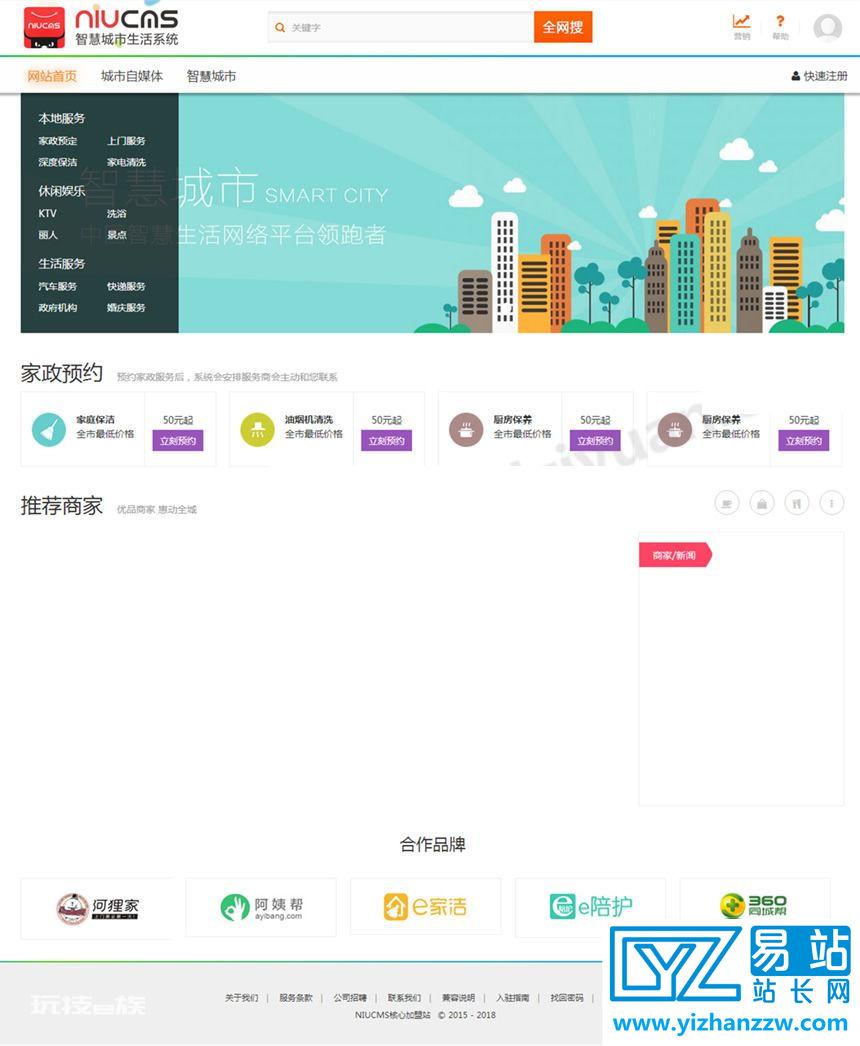Click the more dots icon in 推荐商家
860x1046 pixels.
tap(831, 503)
